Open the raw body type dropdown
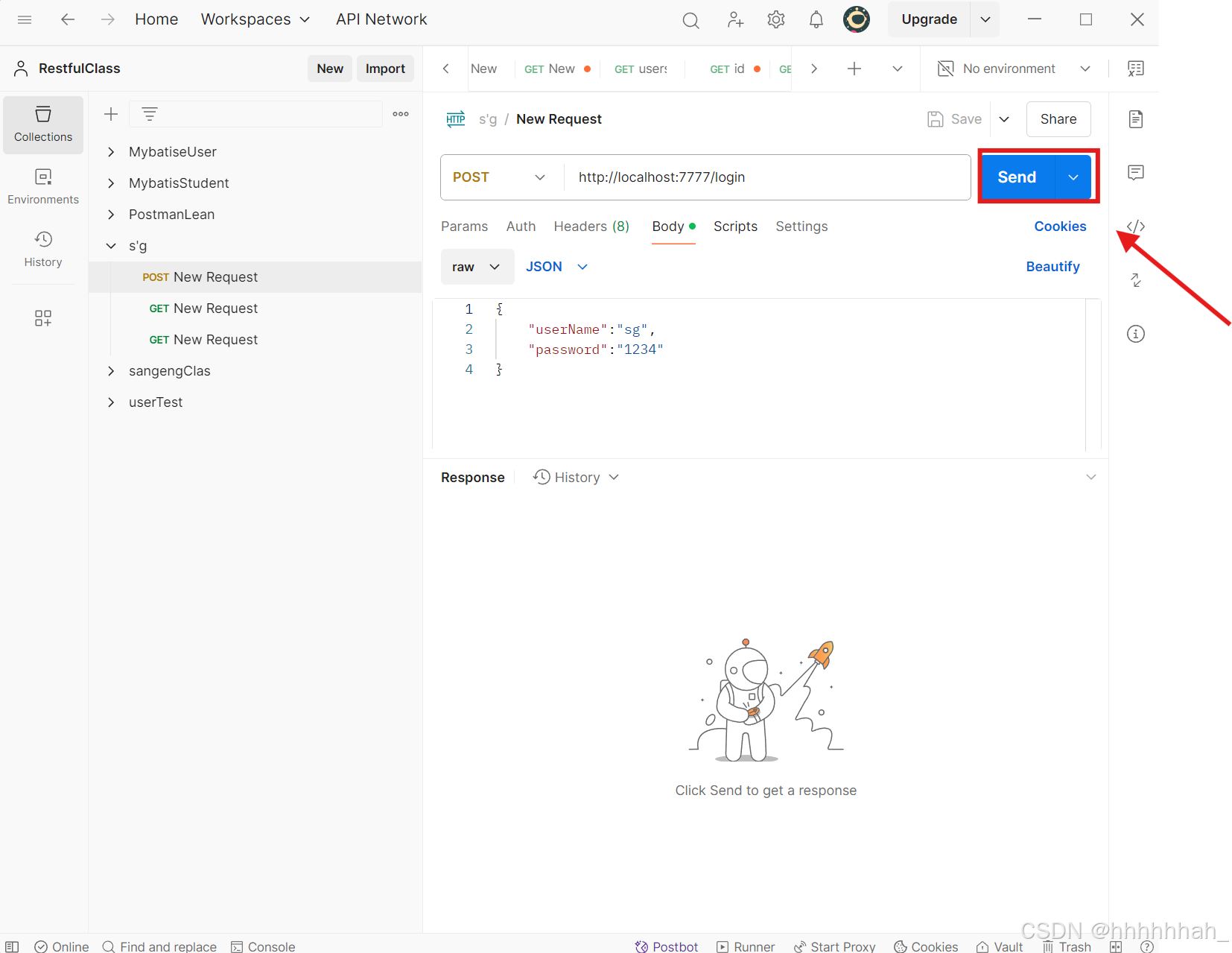 coord(477,267)
